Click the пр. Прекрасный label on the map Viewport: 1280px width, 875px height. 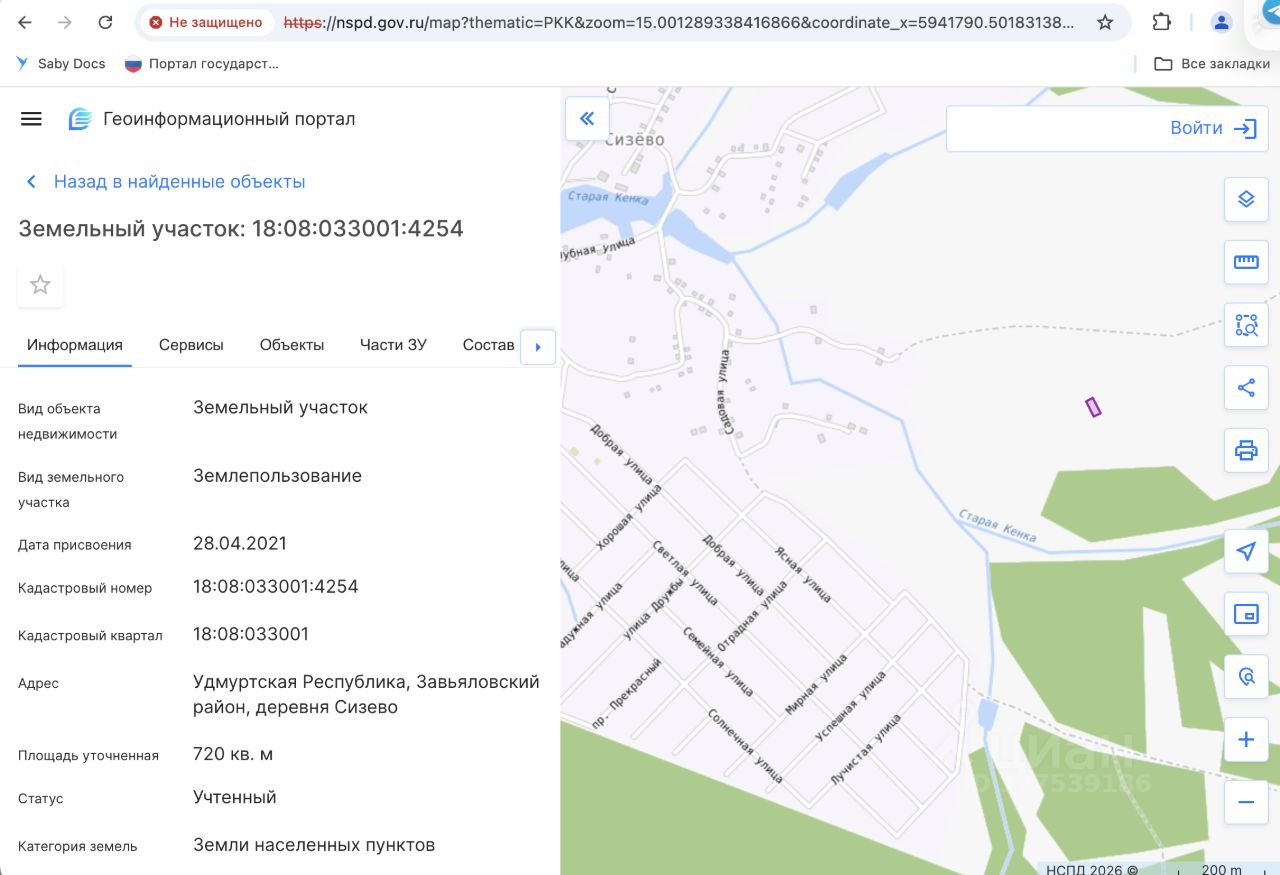626,694
